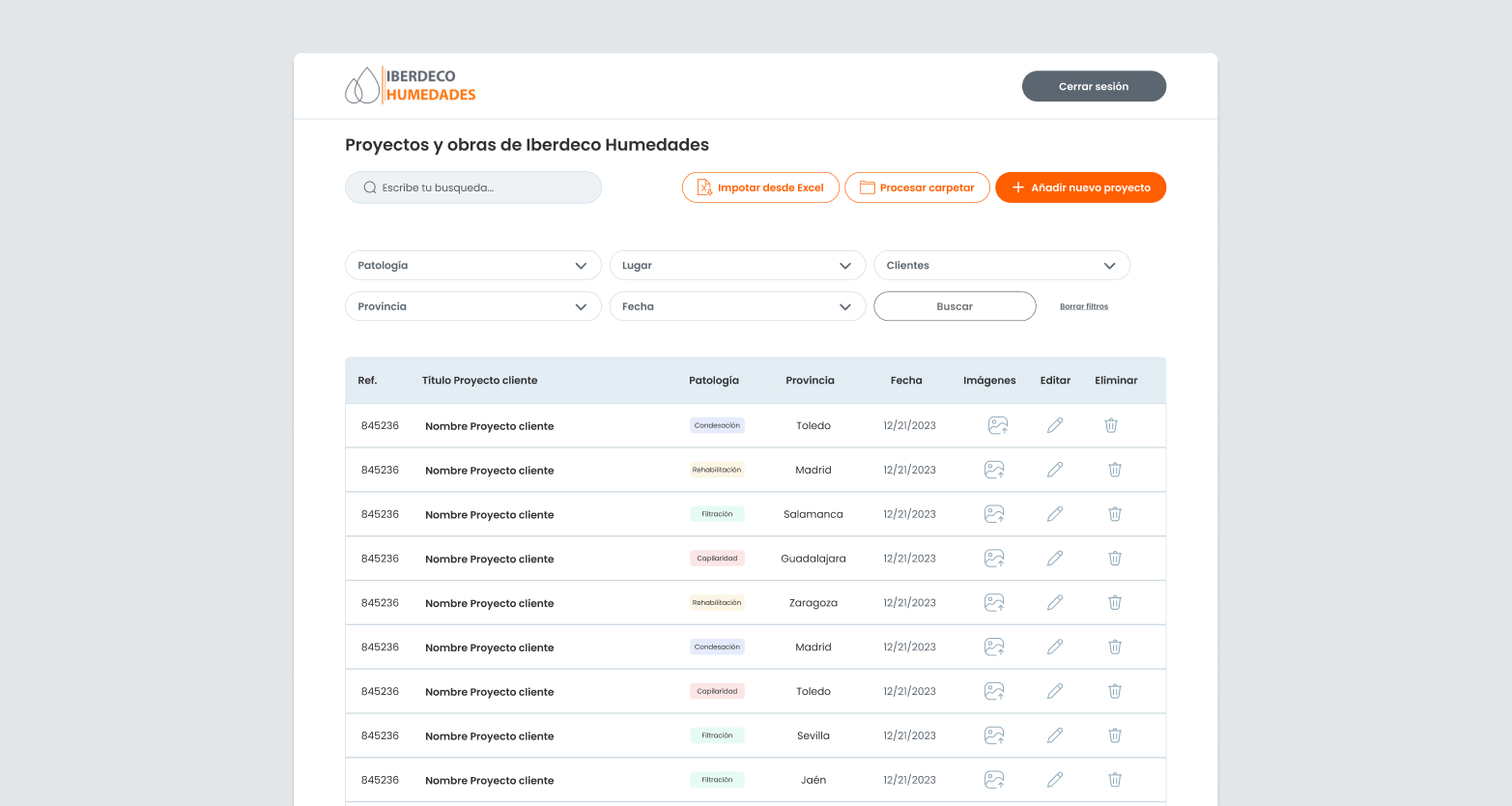Click the Cerrar sesión button
This screenshot has width=1512, height=806.
pyautogui.click(x=1094, y=86)
